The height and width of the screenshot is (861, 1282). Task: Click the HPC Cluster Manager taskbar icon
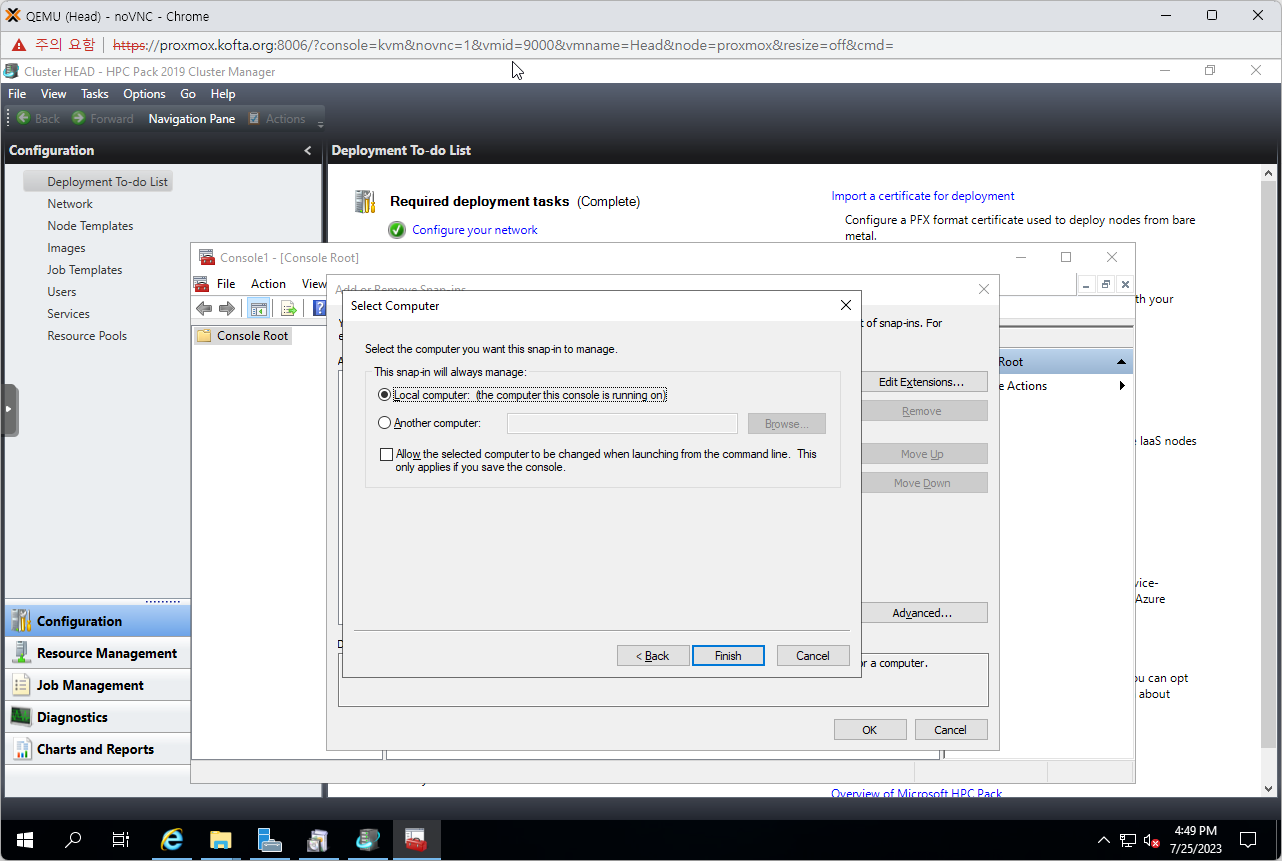coord(367,840)
